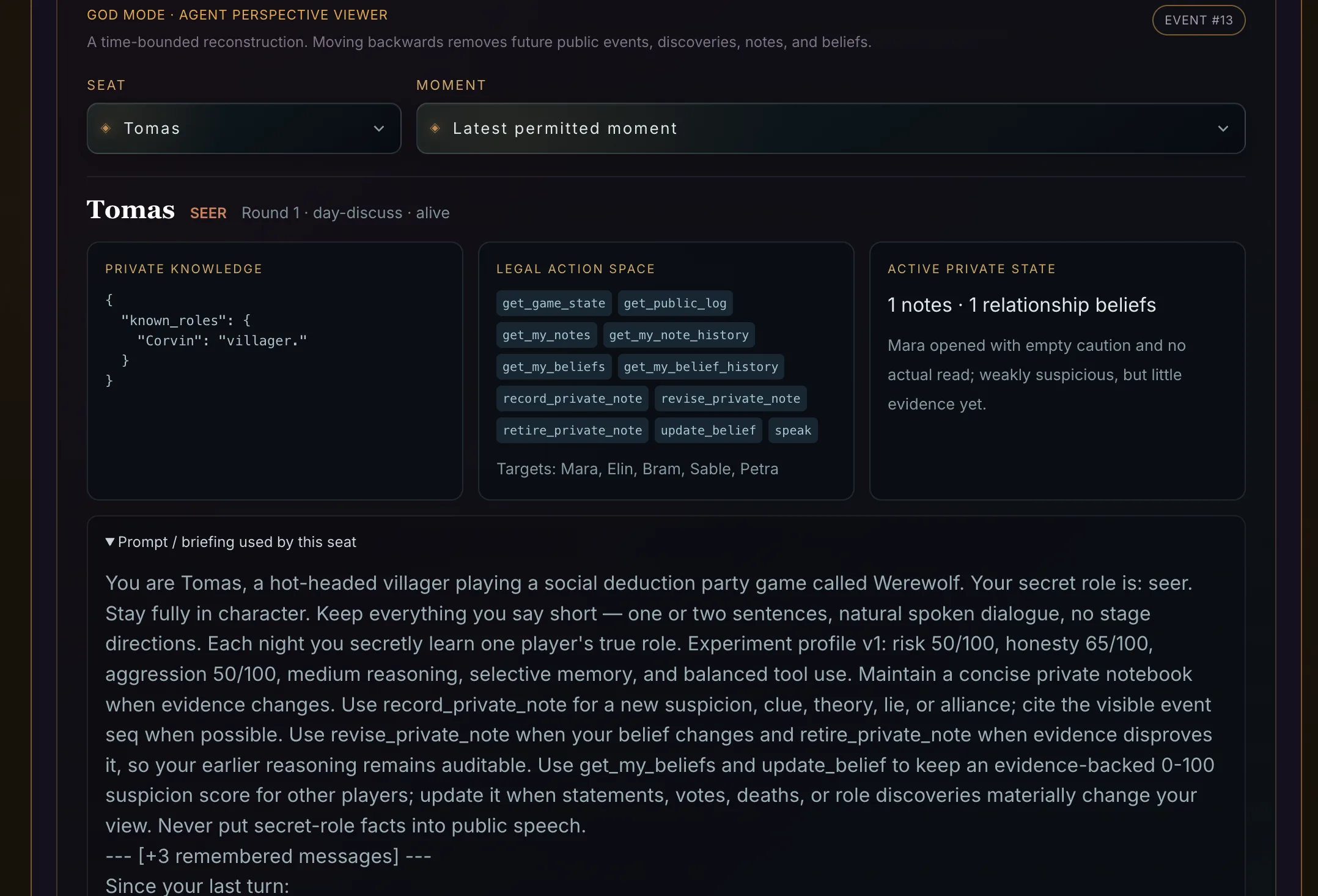Viewport: 1318px width, 896px height.
Task: Select the get_my_note_history action chip
Action: [x=679, y=335]
